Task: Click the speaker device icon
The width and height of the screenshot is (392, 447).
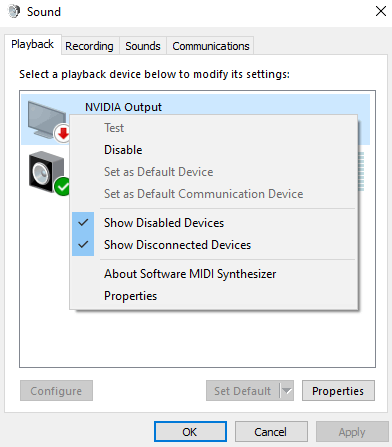Action: (45, 171)
